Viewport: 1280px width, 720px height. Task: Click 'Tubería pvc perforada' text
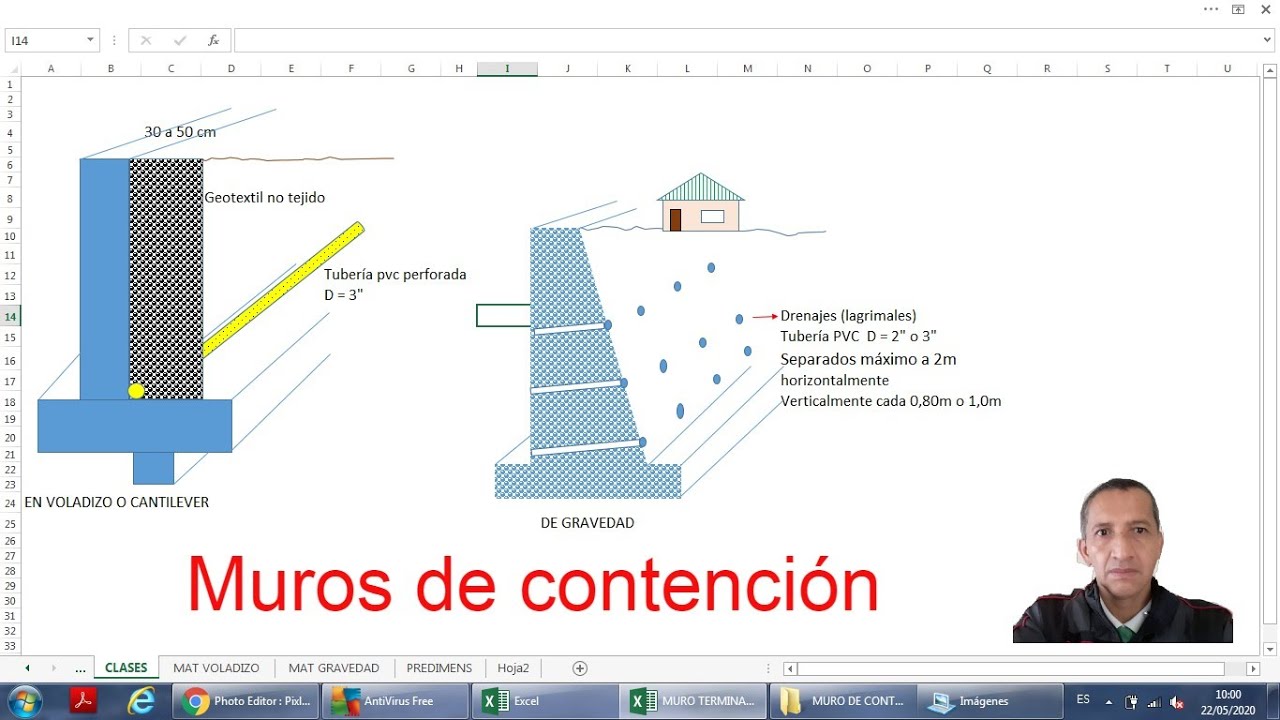(395, 274)
